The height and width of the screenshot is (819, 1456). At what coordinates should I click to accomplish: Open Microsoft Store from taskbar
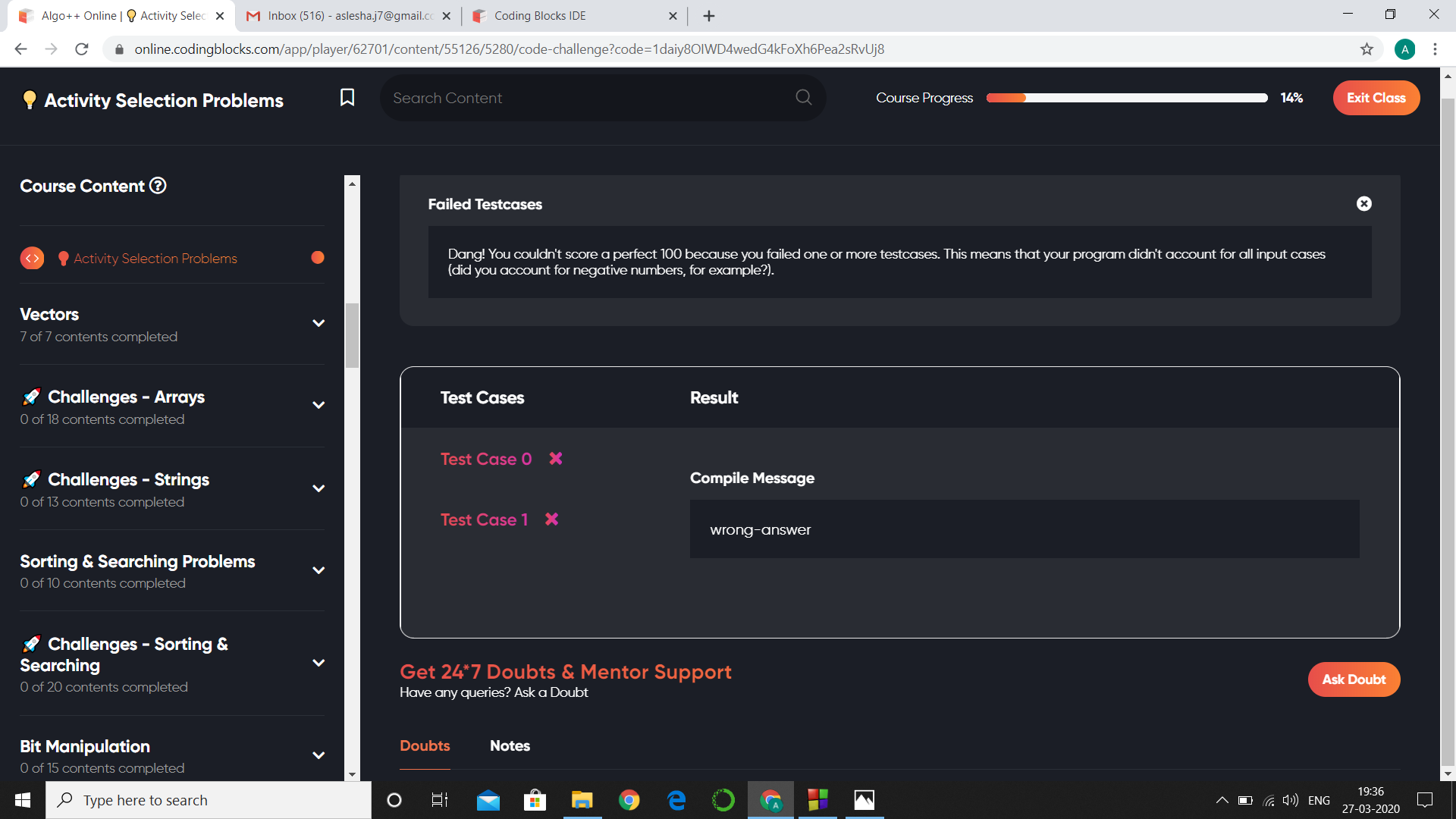[535, 800]
